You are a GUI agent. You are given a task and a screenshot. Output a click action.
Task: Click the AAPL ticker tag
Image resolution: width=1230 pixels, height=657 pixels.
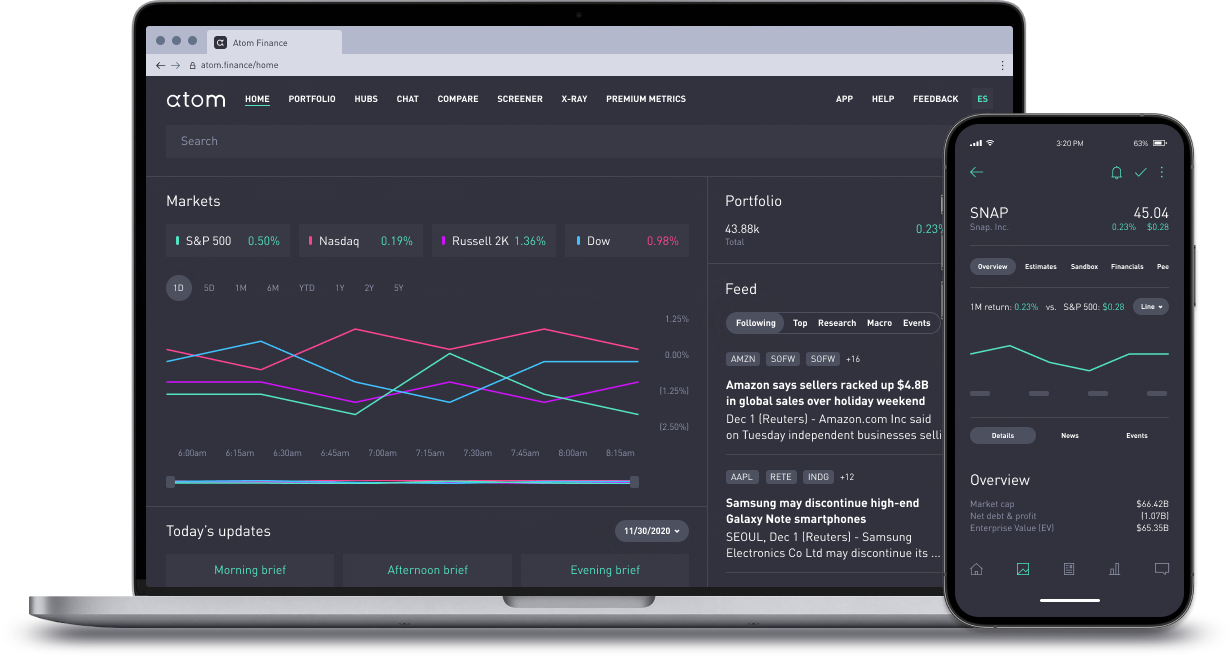click(742, 477)
